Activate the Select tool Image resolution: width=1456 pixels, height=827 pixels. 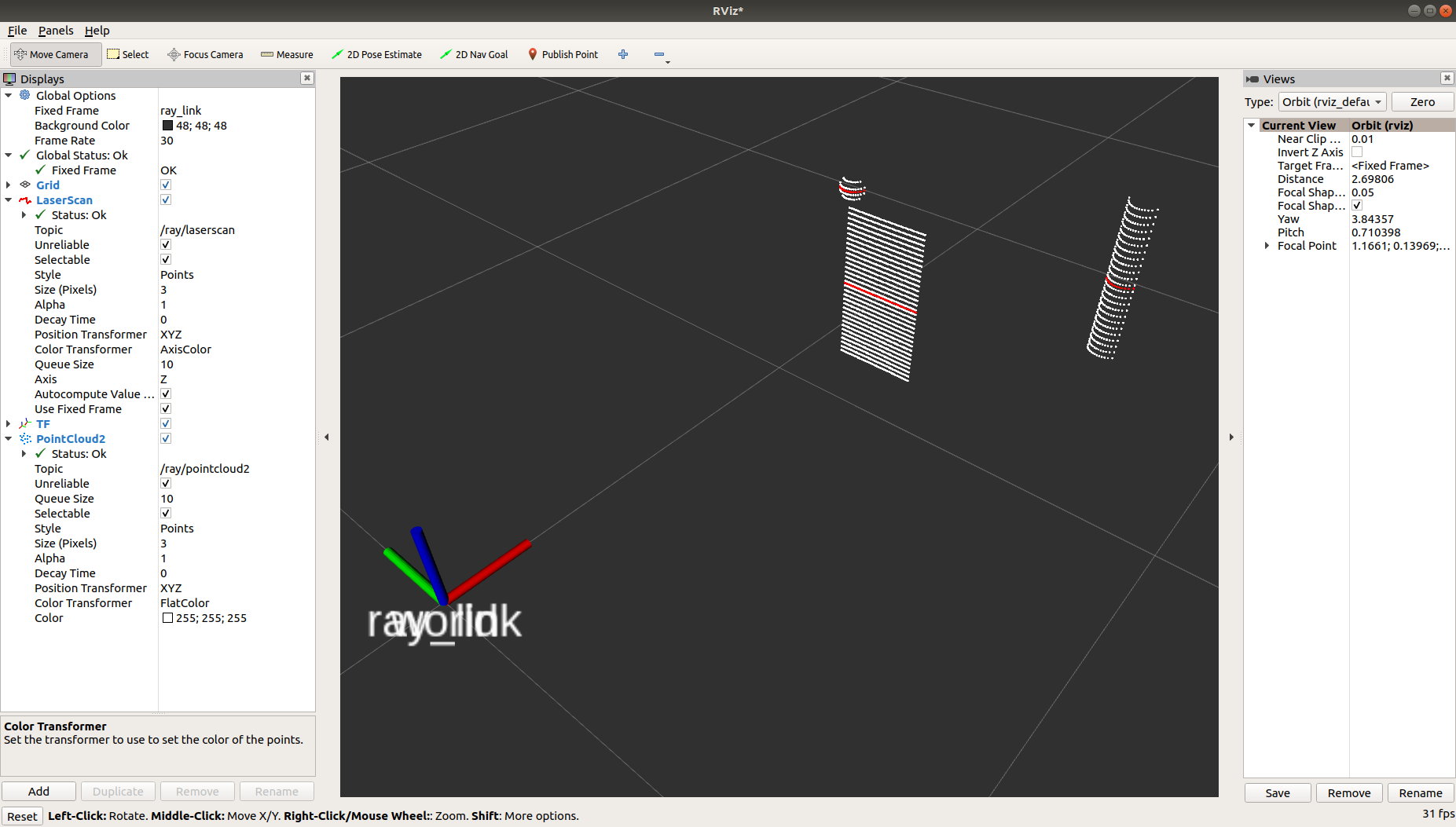coord(128,54)
